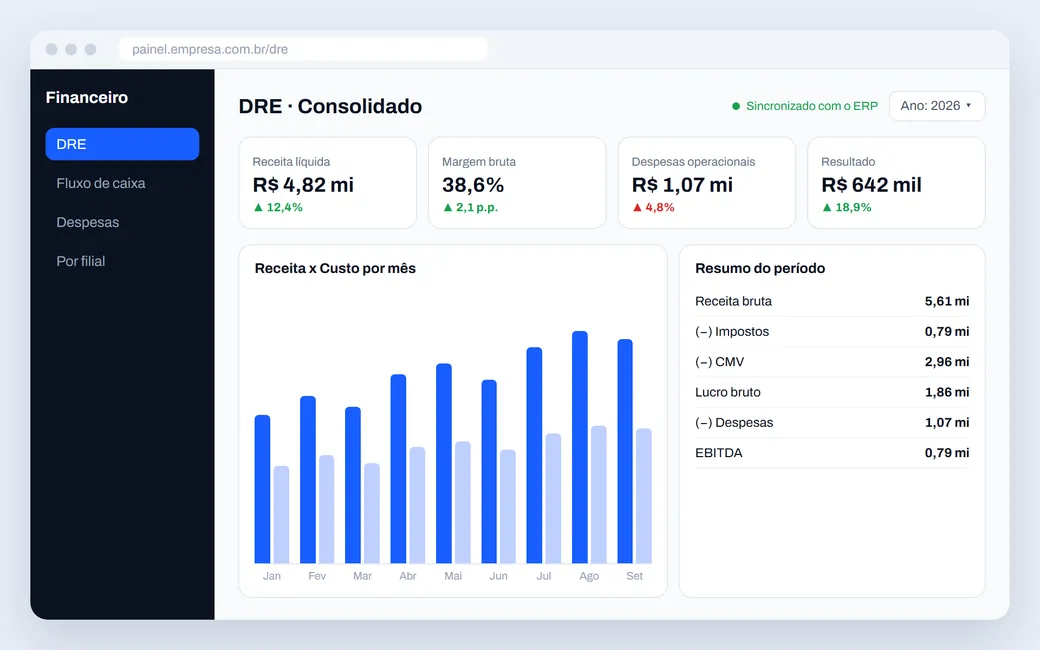Screen dimensions: 1040x650
Task: Open the Despesas operacionais card
Action: pos(707,183)
